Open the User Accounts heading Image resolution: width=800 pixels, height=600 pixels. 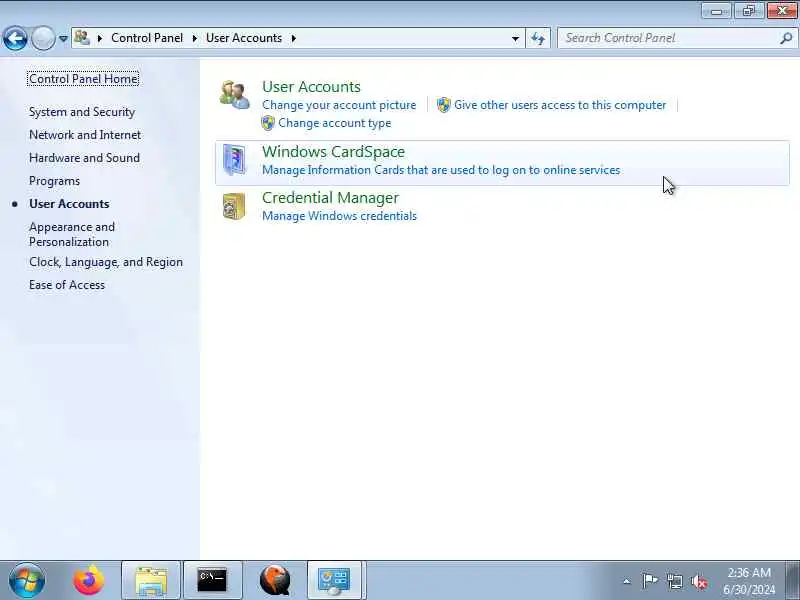click(311, 87)
